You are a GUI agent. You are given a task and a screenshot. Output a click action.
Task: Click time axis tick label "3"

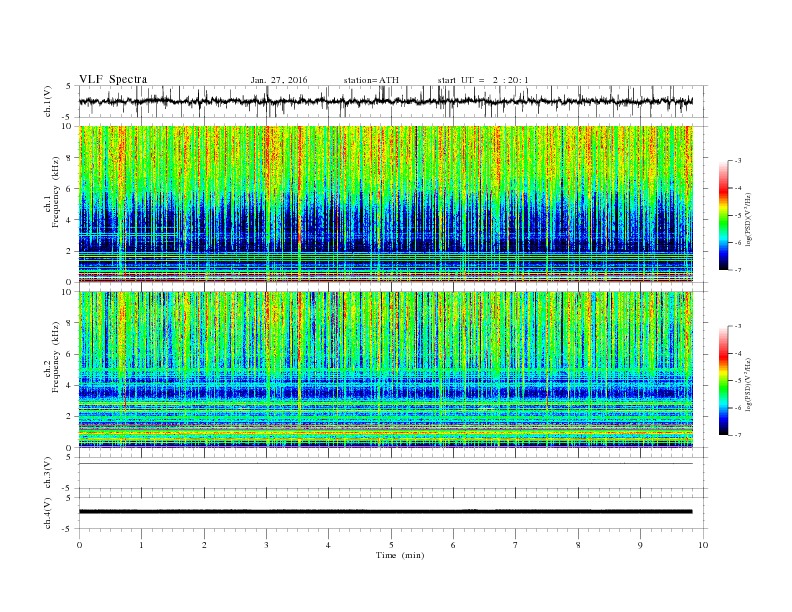(x=266, y=545)
